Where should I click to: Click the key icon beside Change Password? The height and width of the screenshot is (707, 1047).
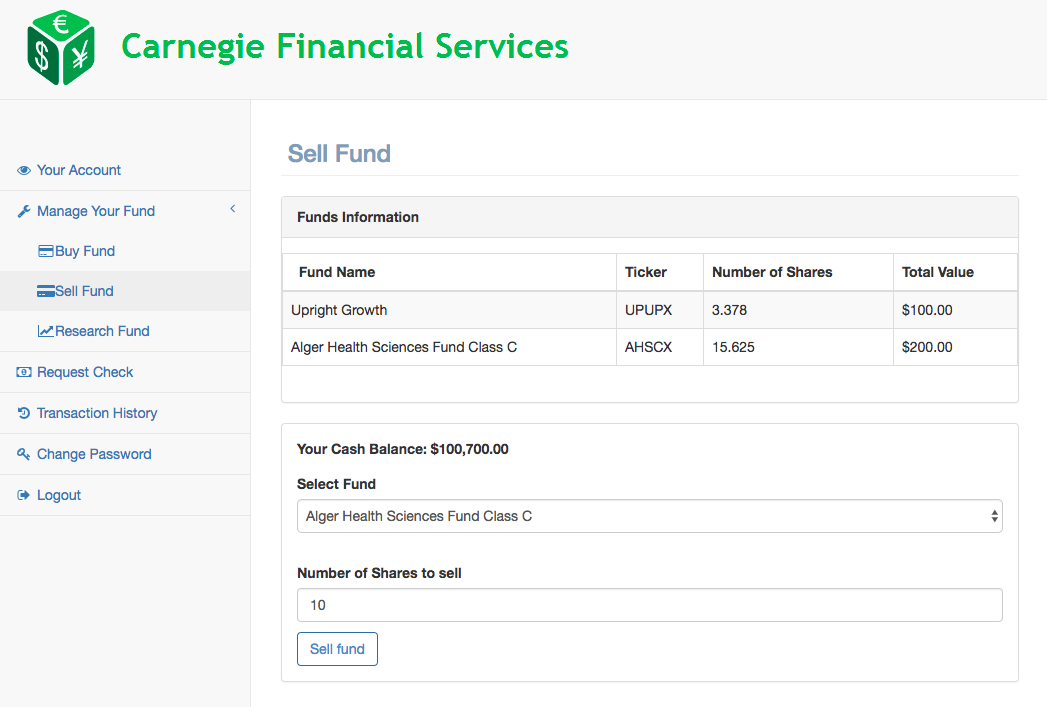point(24,454)
